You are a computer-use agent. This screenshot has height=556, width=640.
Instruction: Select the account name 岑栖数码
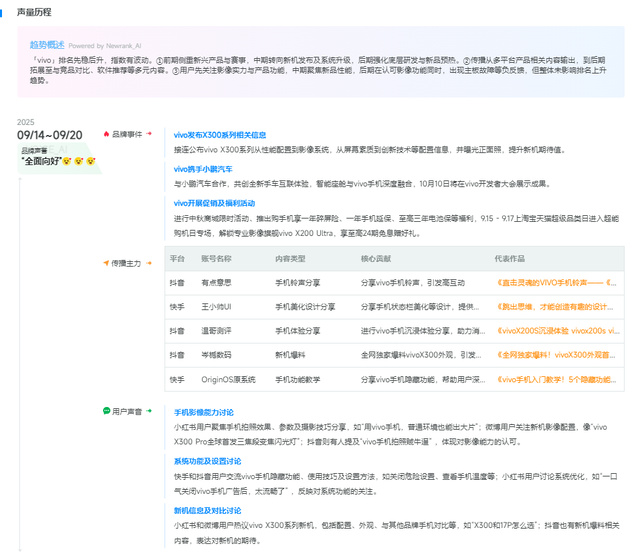(216, 355)
